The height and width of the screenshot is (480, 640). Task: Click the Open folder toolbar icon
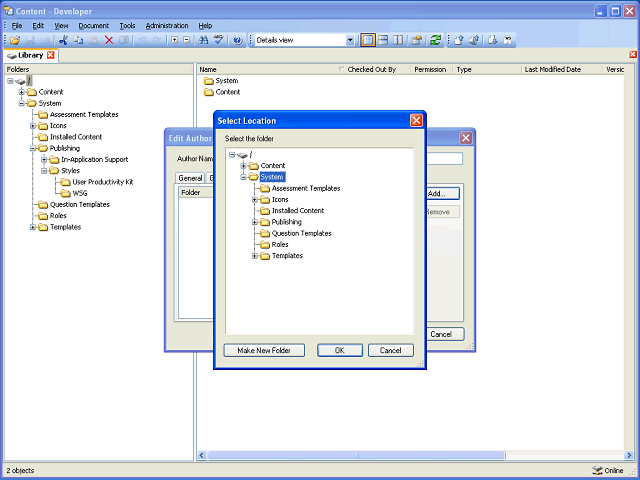[x=15, y=40]
